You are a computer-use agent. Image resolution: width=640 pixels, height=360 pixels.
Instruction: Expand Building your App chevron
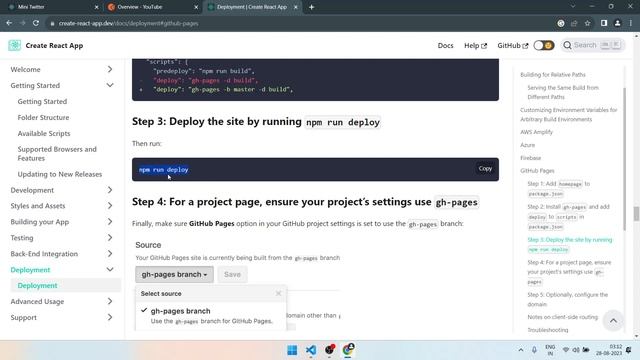coord(110,222)
